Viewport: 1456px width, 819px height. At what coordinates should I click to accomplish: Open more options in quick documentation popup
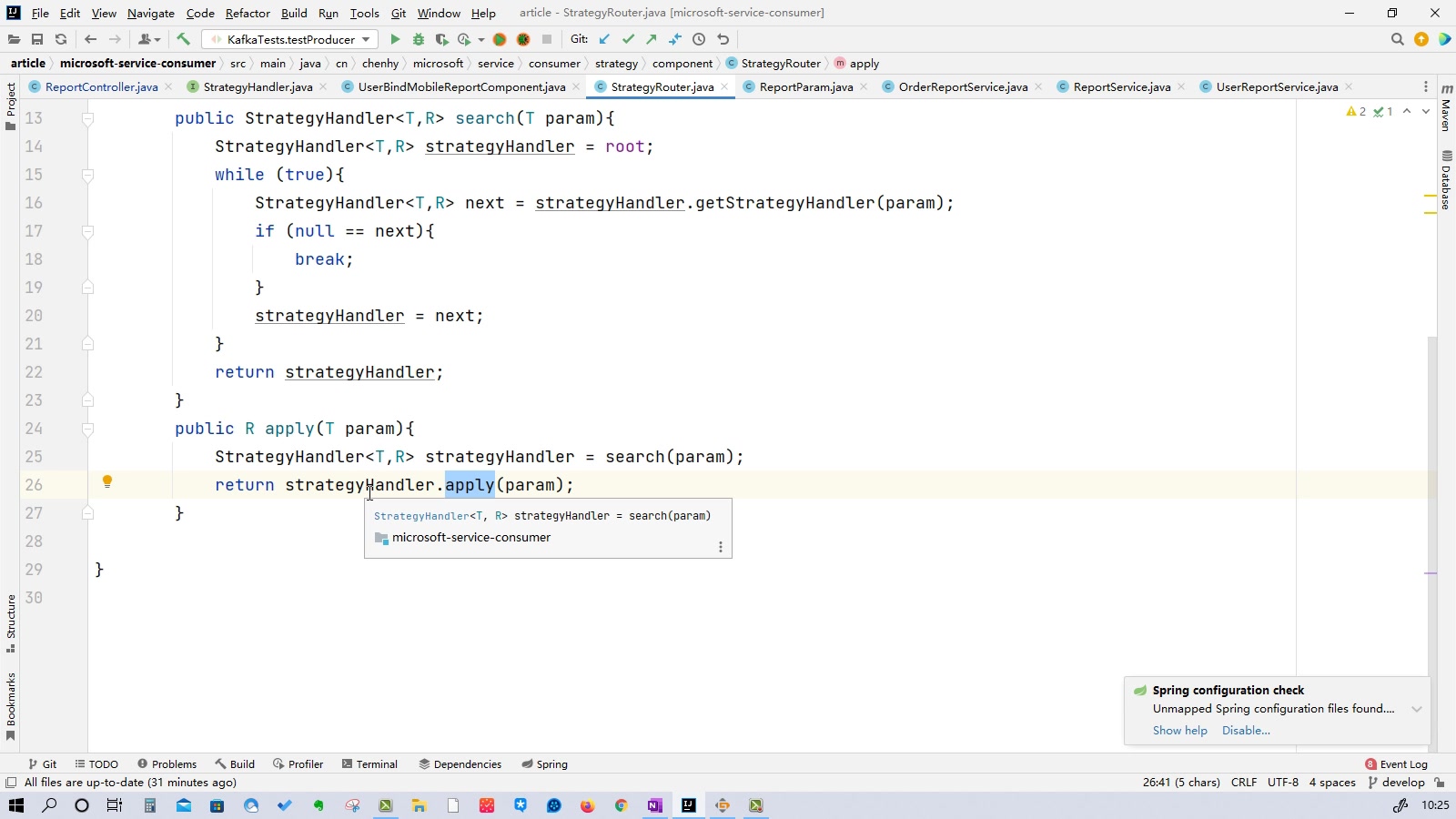(x=721, y=547)
